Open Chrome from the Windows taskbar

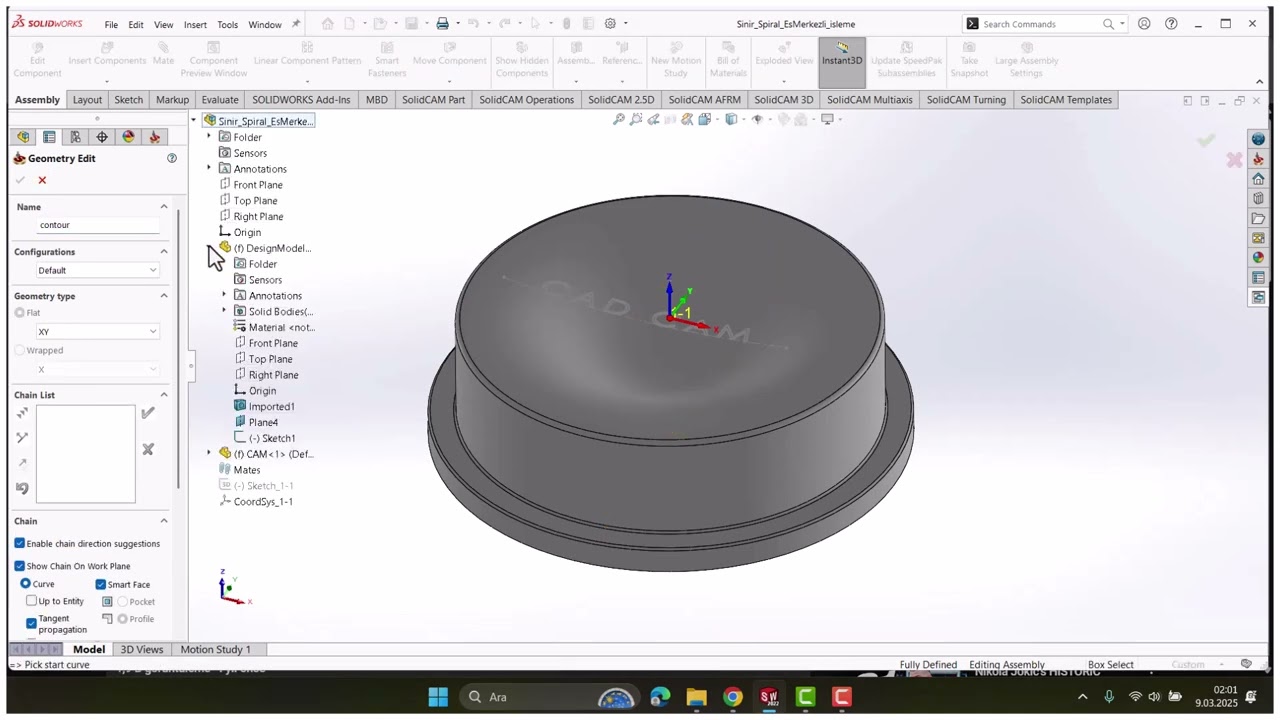click(733, 697)
